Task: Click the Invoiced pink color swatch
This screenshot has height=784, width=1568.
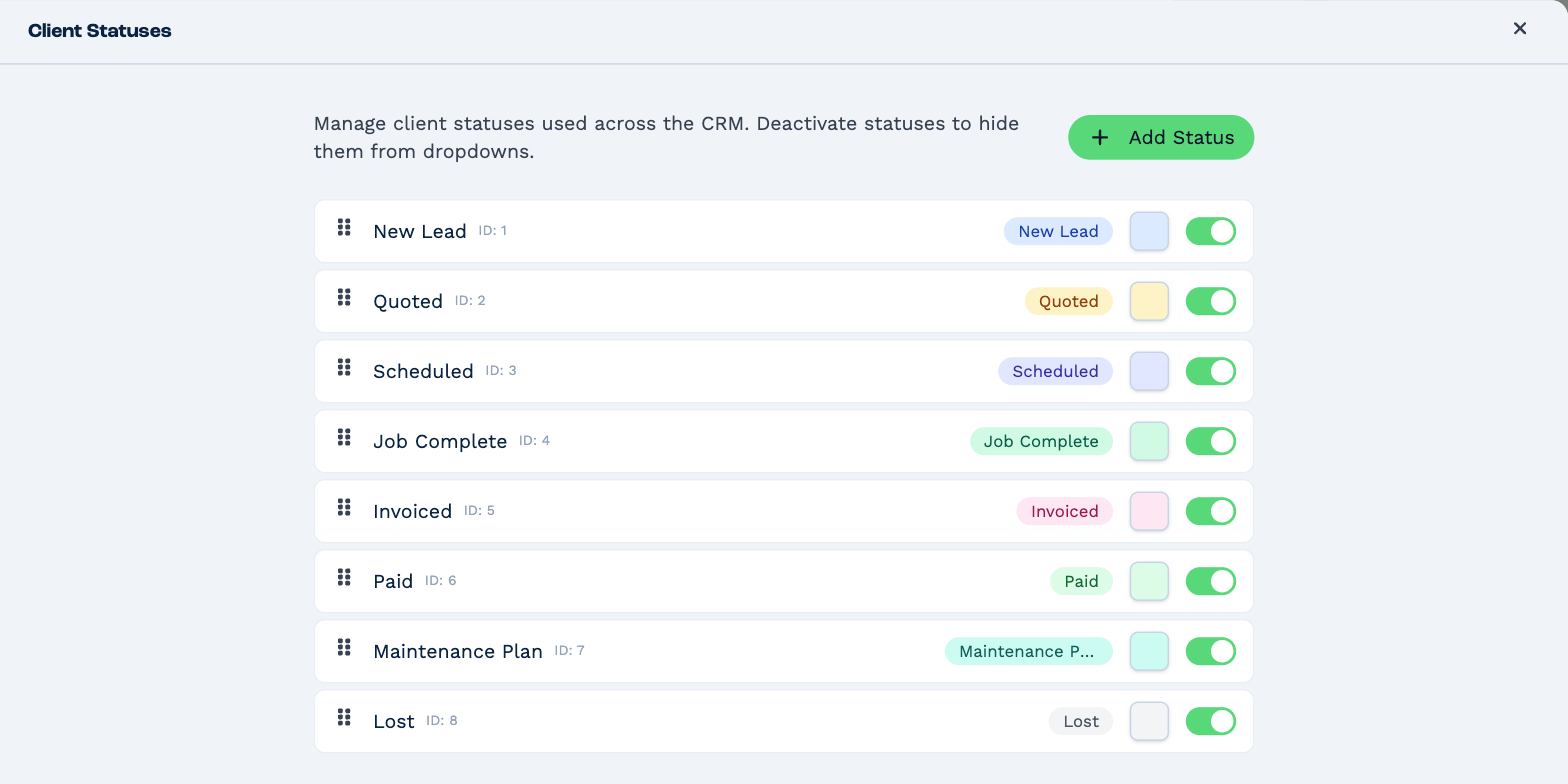Action: [1149, 511]
